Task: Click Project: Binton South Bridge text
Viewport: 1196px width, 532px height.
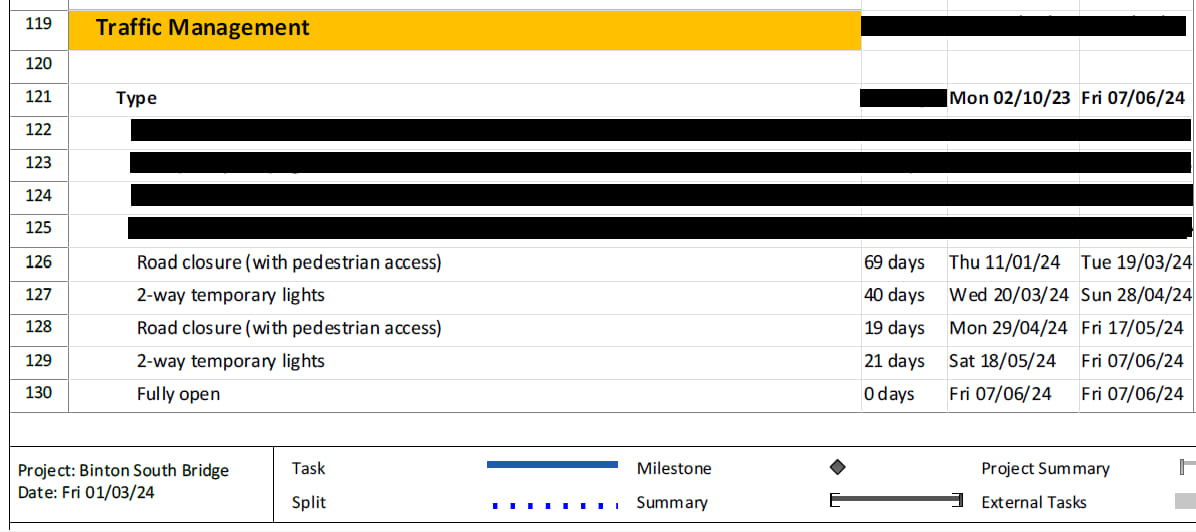Action: [124, 470]
